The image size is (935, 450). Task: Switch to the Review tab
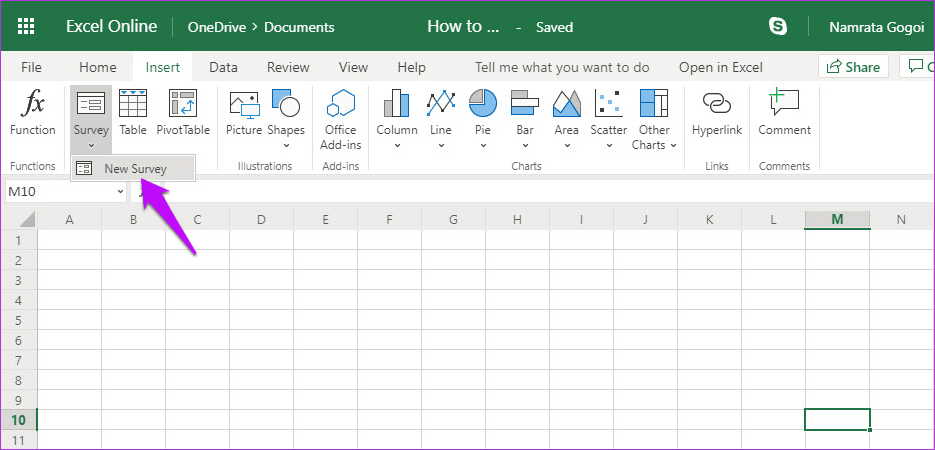click(288, 67)
